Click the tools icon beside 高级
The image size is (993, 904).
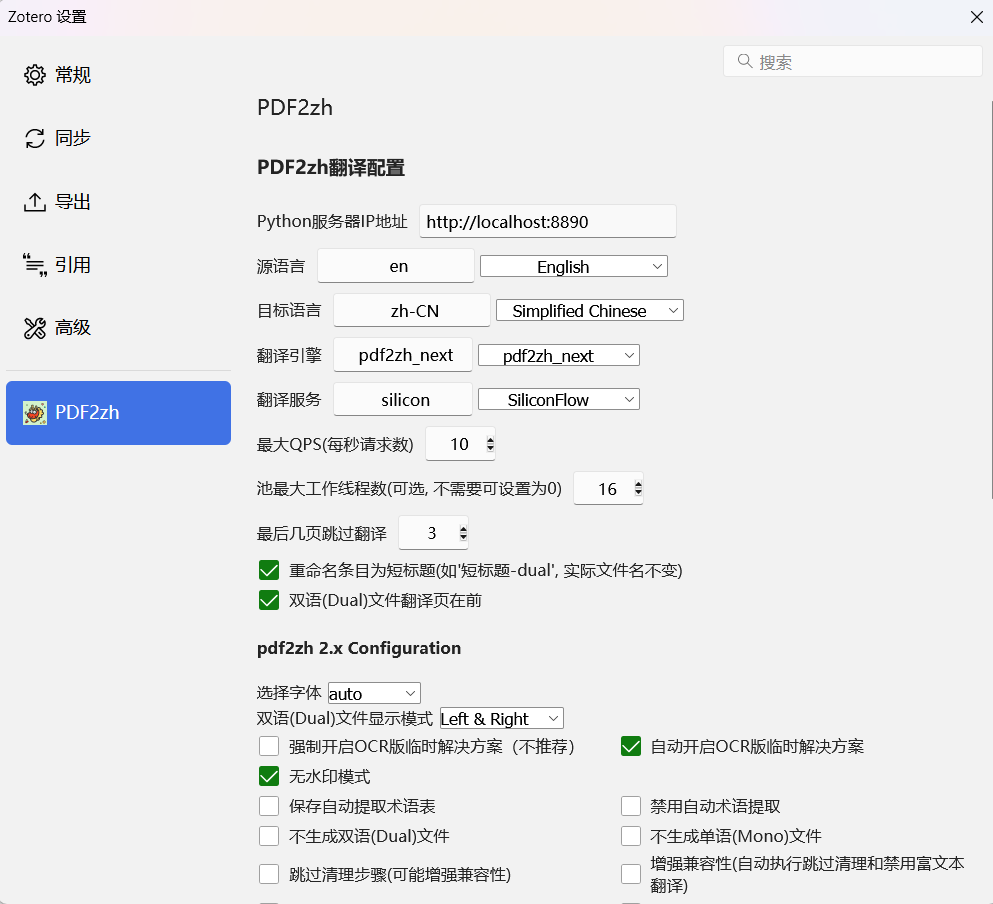click(x=35, y=328)
